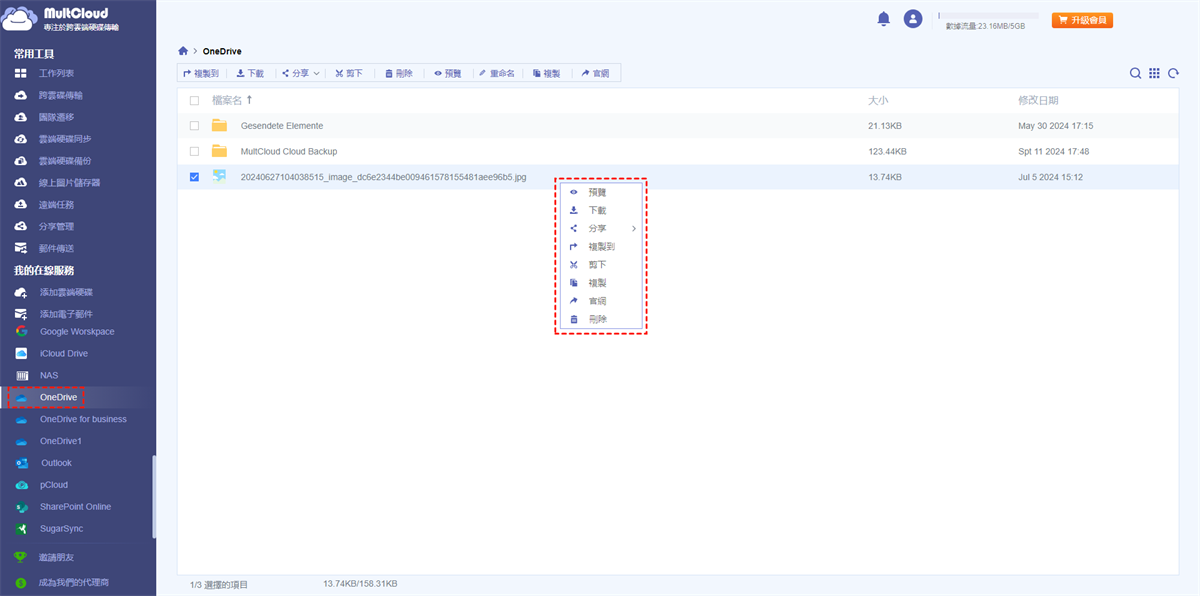Open OneDrive for business
The width and height of the screenshot is (1200, 596).
pos(83,419)
